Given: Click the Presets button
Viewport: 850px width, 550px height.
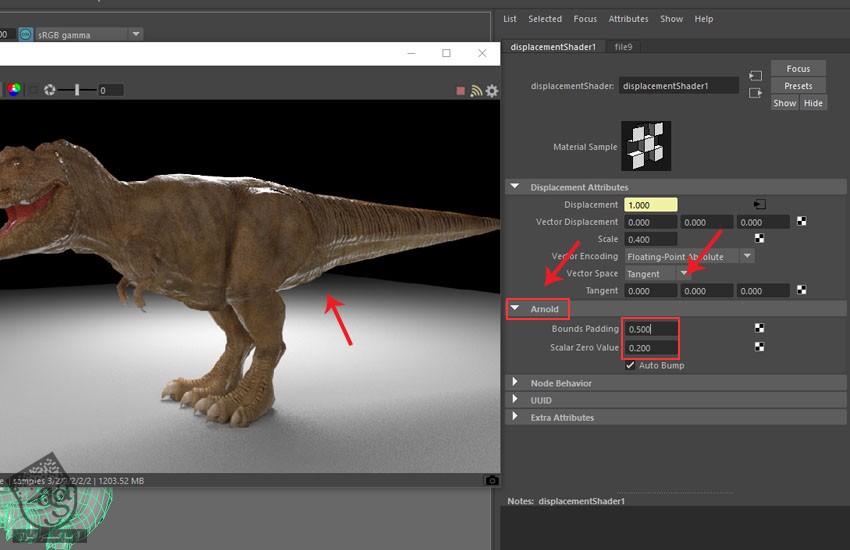Looking at the screenshot, I should tap(798, 86).
